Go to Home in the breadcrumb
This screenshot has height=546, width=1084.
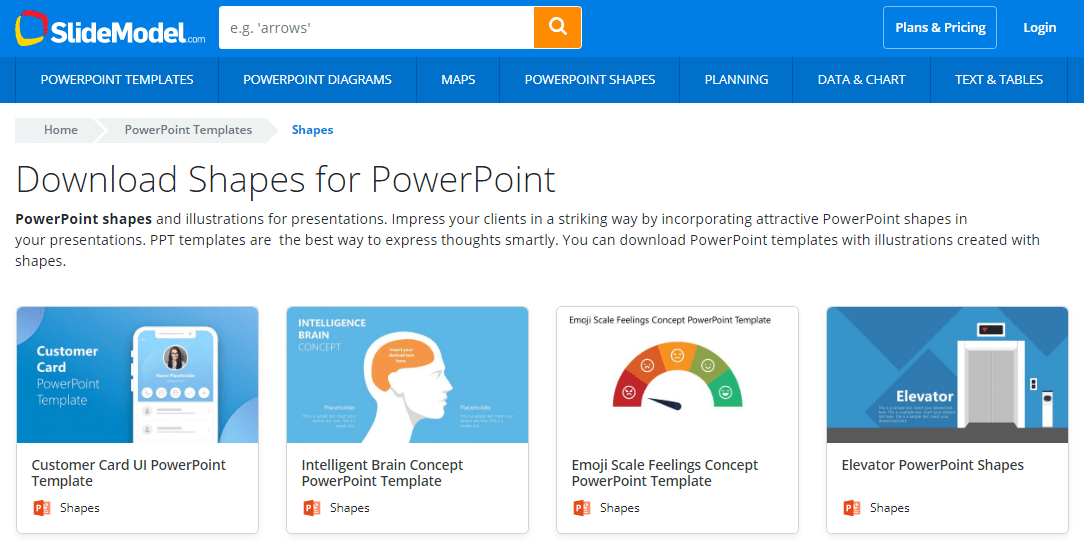tap(61, 130)
